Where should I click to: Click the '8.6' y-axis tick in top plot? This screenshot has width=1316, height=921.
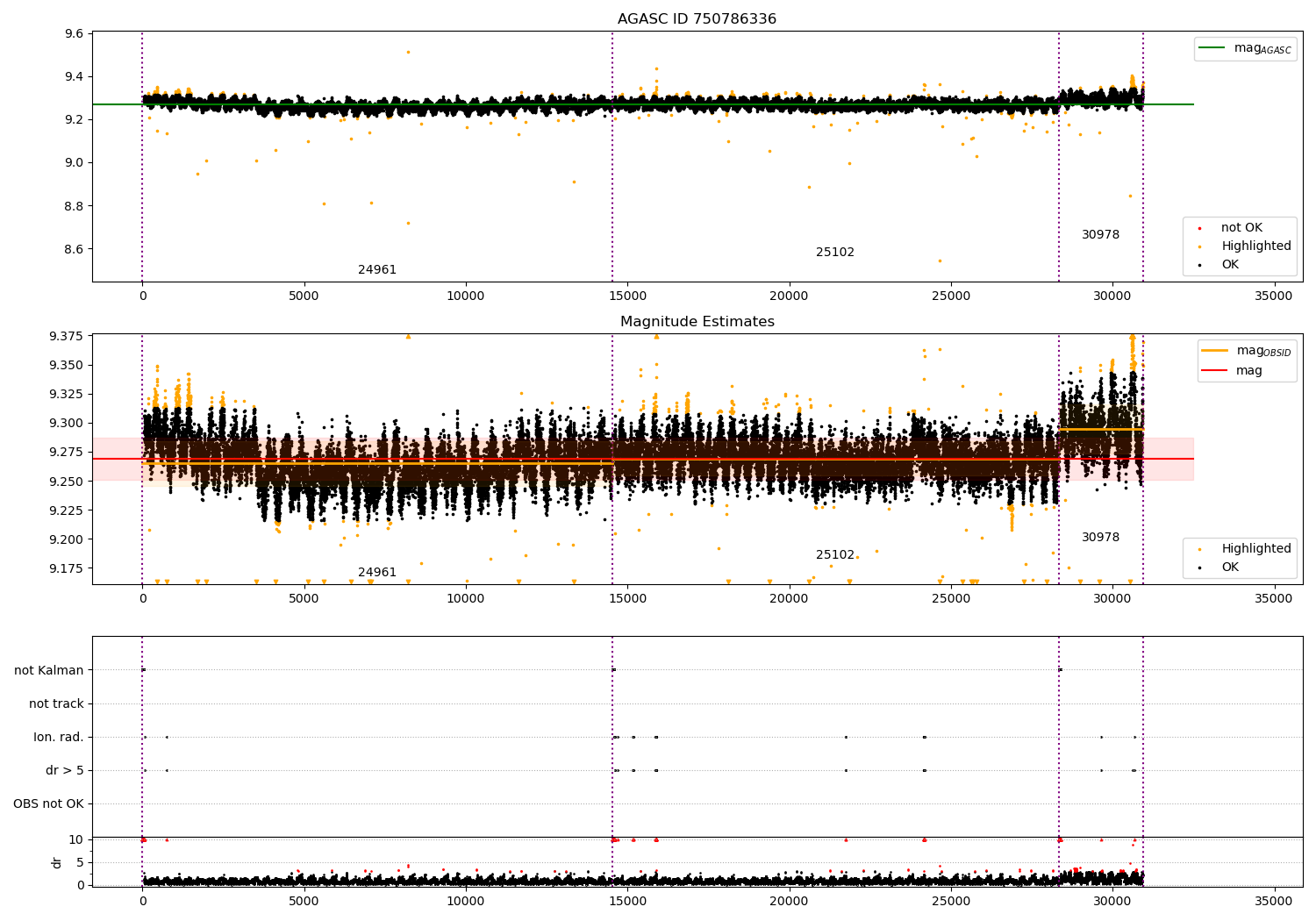click(75, 250)
